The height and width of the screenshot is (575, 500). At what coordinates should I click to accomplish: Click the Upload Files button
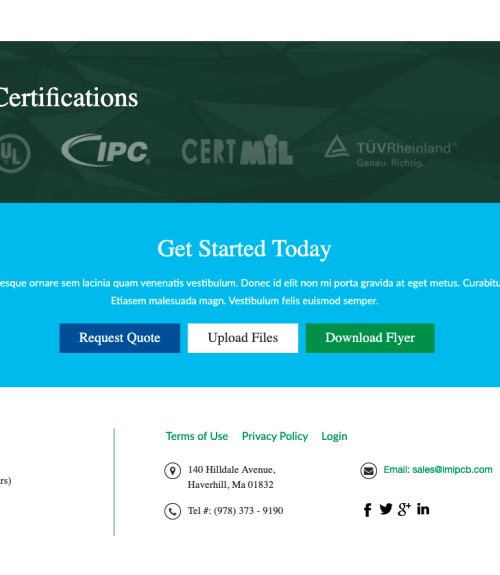[243, 338]
